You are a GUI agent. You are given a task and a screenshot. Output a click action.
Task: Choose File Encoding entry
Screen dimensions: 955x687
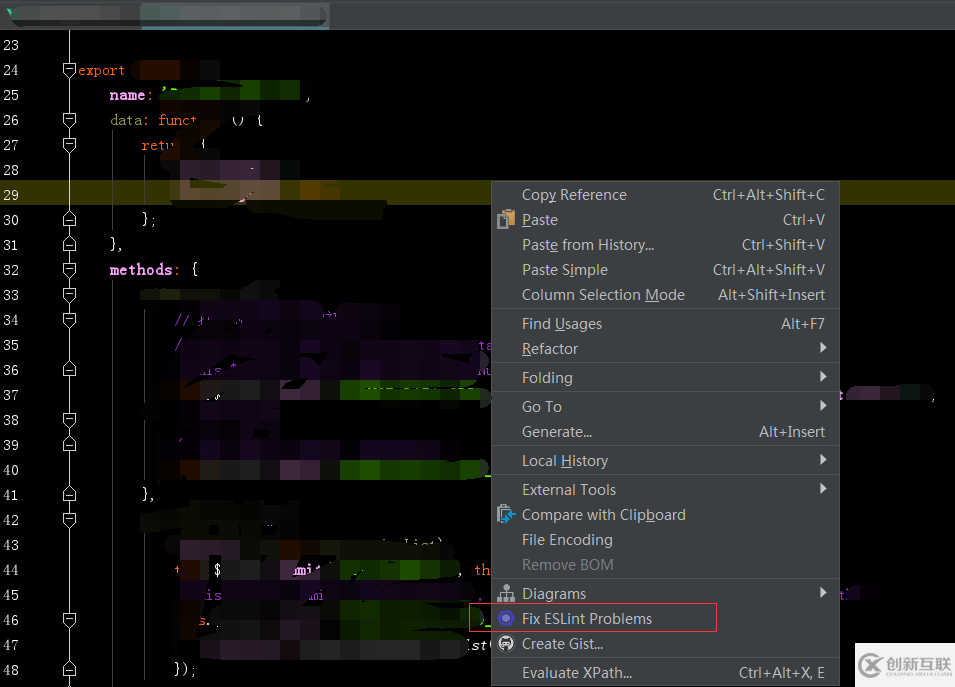[x=665, y=540]
